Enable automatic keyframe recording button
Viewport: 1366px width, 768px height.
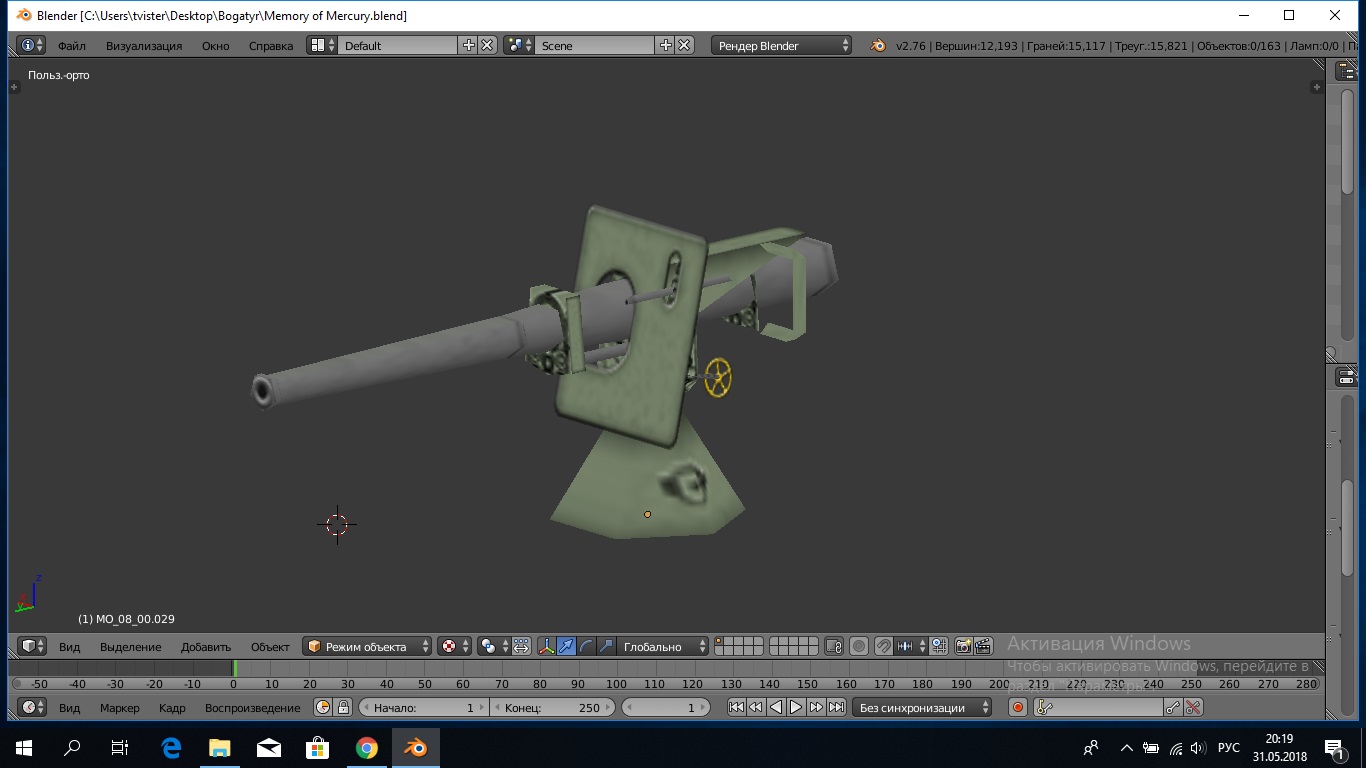tap(1018, 707)
